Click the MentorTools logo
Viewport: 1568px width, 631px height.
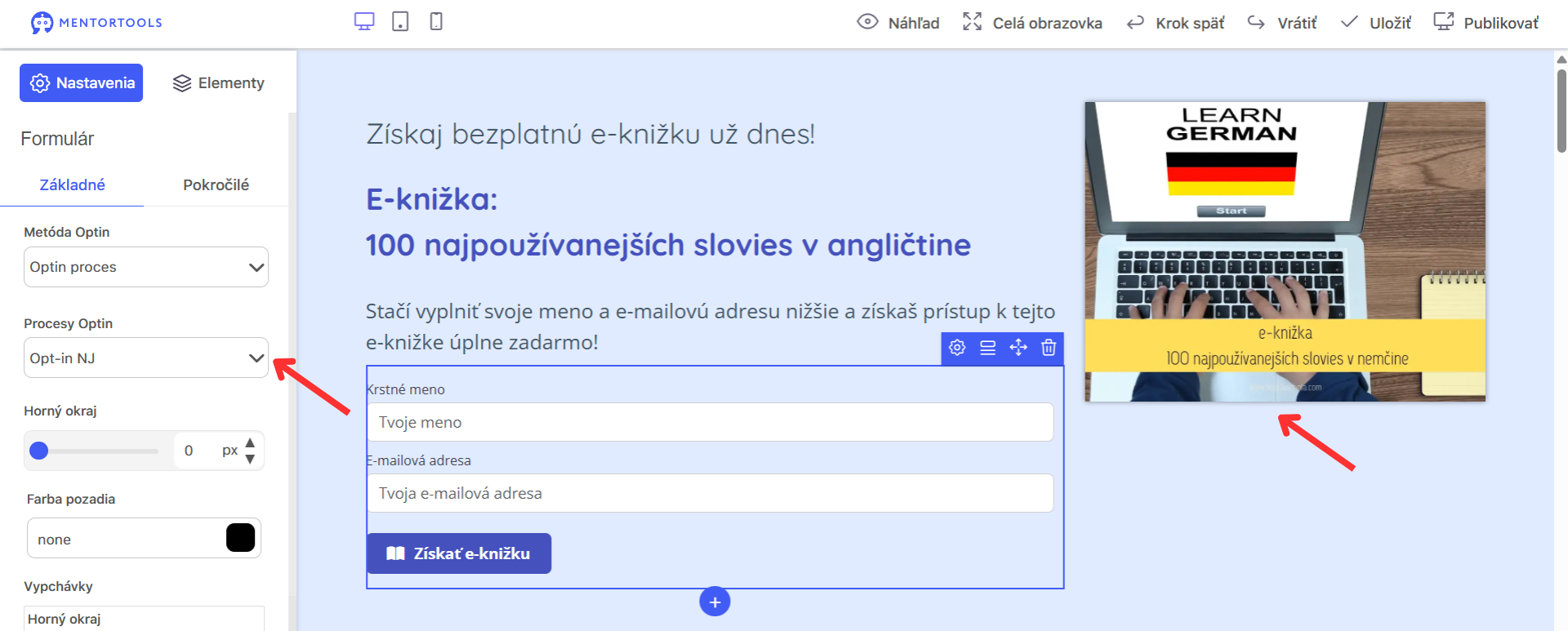[96, 23]
